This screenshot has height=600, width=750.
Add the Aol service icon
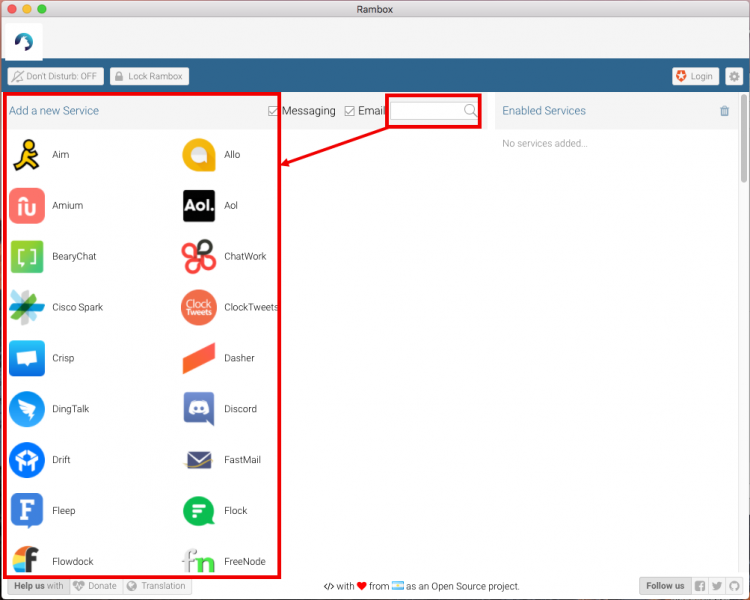click(x=199, y=206)
